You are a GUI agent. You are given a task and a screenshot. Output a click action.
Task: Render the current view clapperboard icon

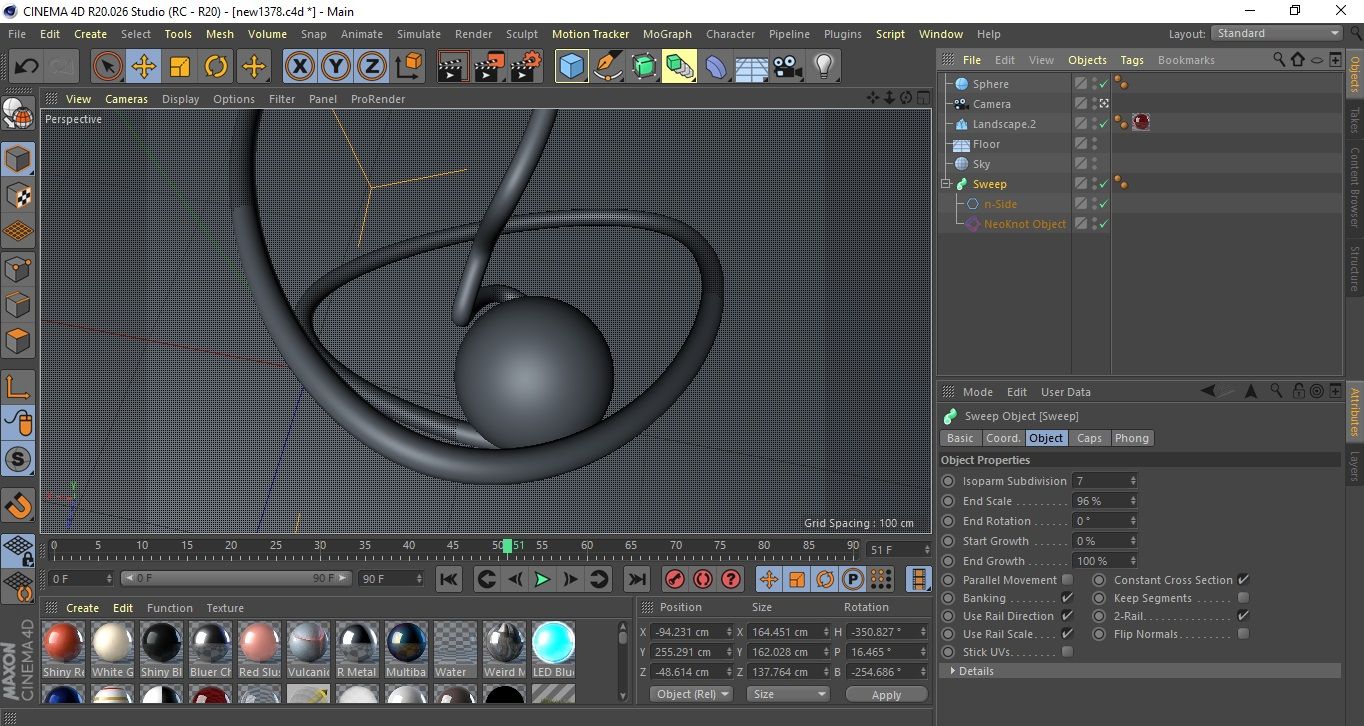click(x=454, y=67)
